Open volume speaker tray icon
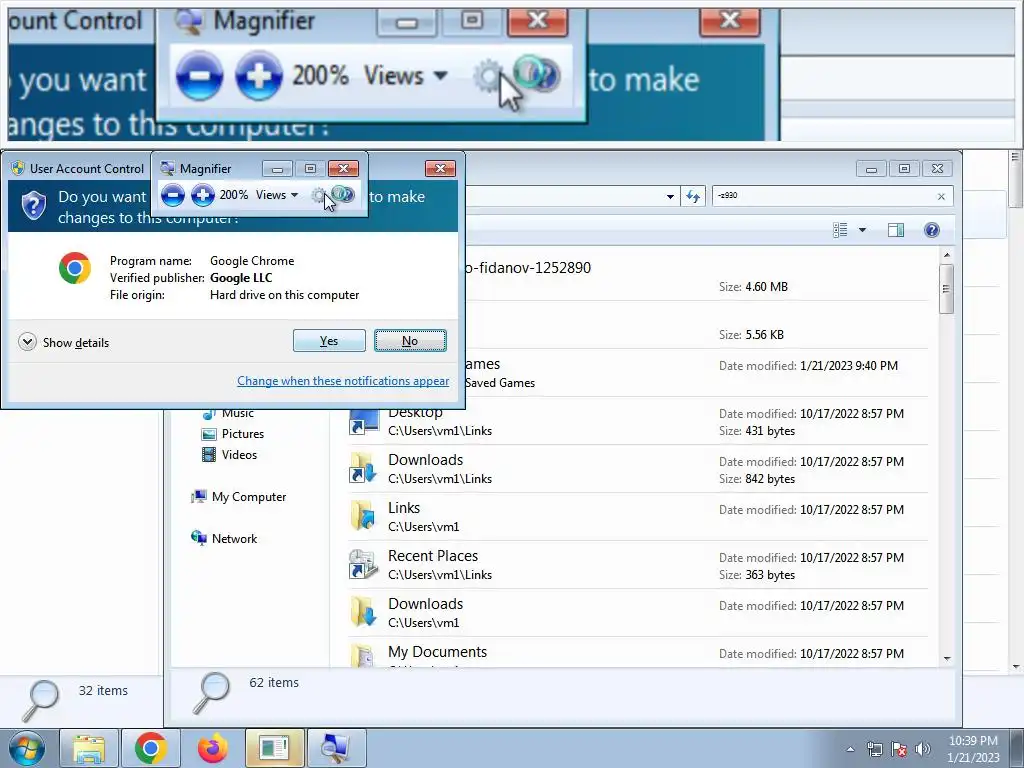The width and height of the screenshot is (1024, 768). click(x=922, y=750)
